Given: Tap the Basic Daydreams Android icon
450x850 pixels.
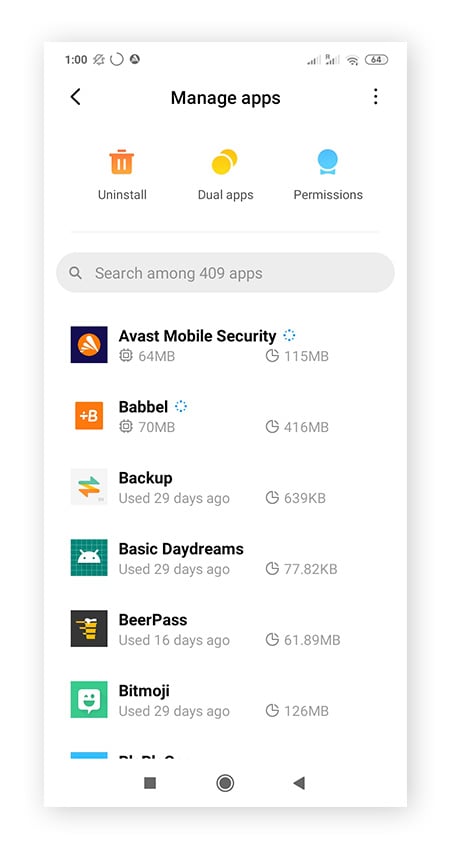Looking at the screenshot, I should (89, 558).
